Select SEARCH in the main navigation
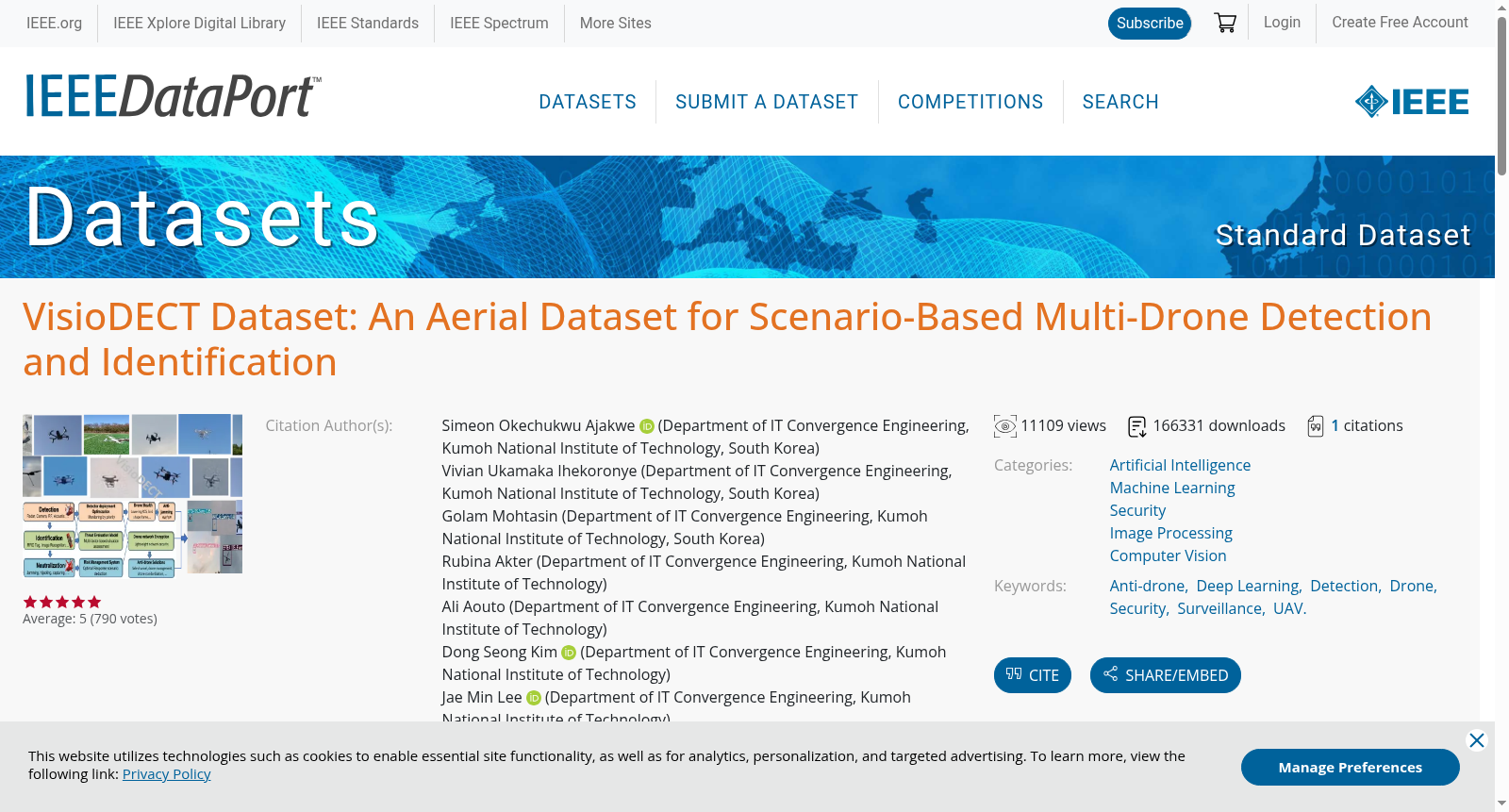 [x=1120, y=102]
